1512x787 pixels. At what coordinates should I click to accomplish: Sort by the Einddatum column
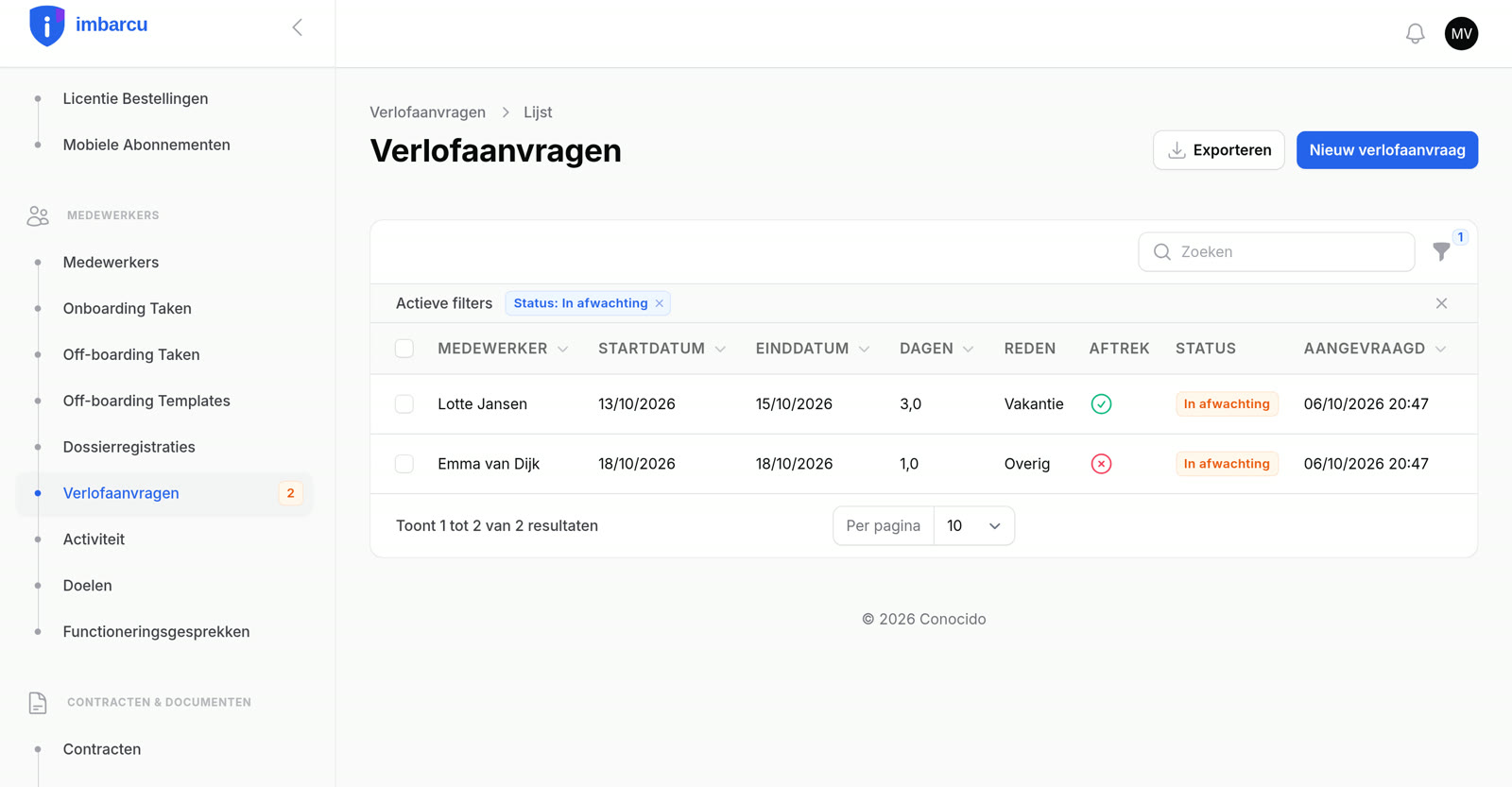point(813,349)
